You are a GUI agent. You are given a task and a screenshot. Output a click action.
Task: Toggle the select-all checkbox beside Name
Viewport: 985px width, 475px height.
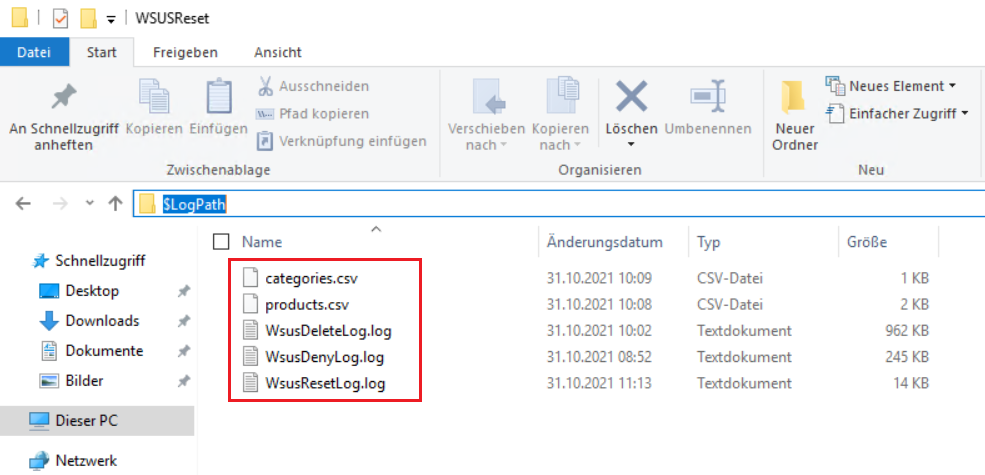[221, 242]
